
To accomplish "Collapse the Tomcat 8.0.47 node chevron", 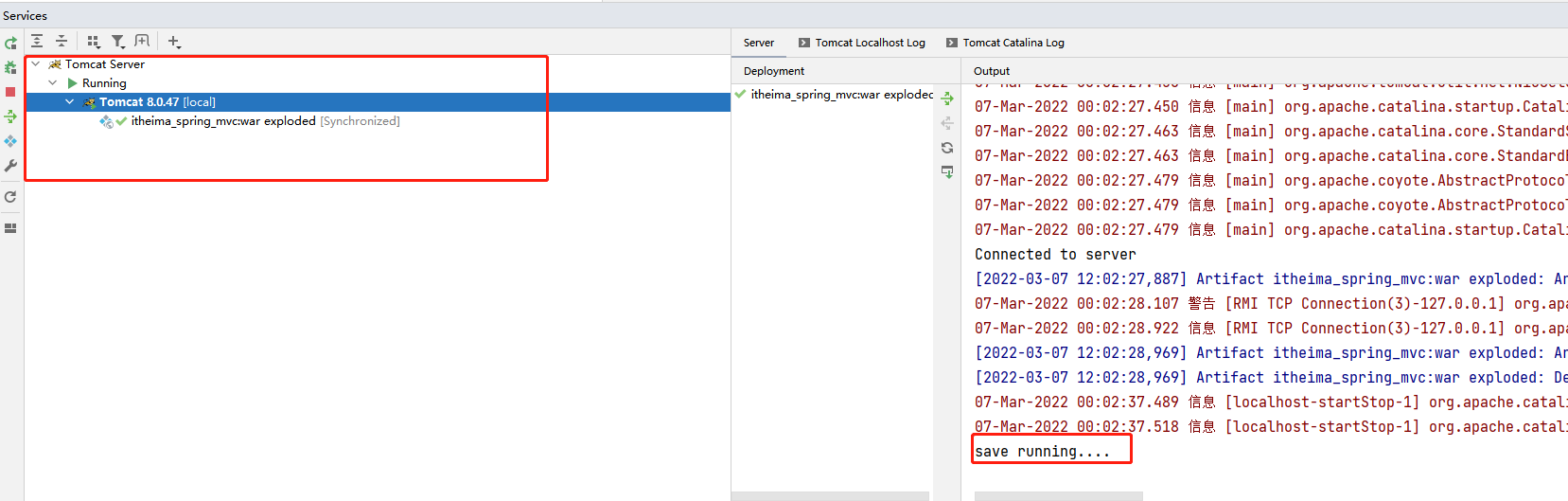I will click(x=70, y=102).
